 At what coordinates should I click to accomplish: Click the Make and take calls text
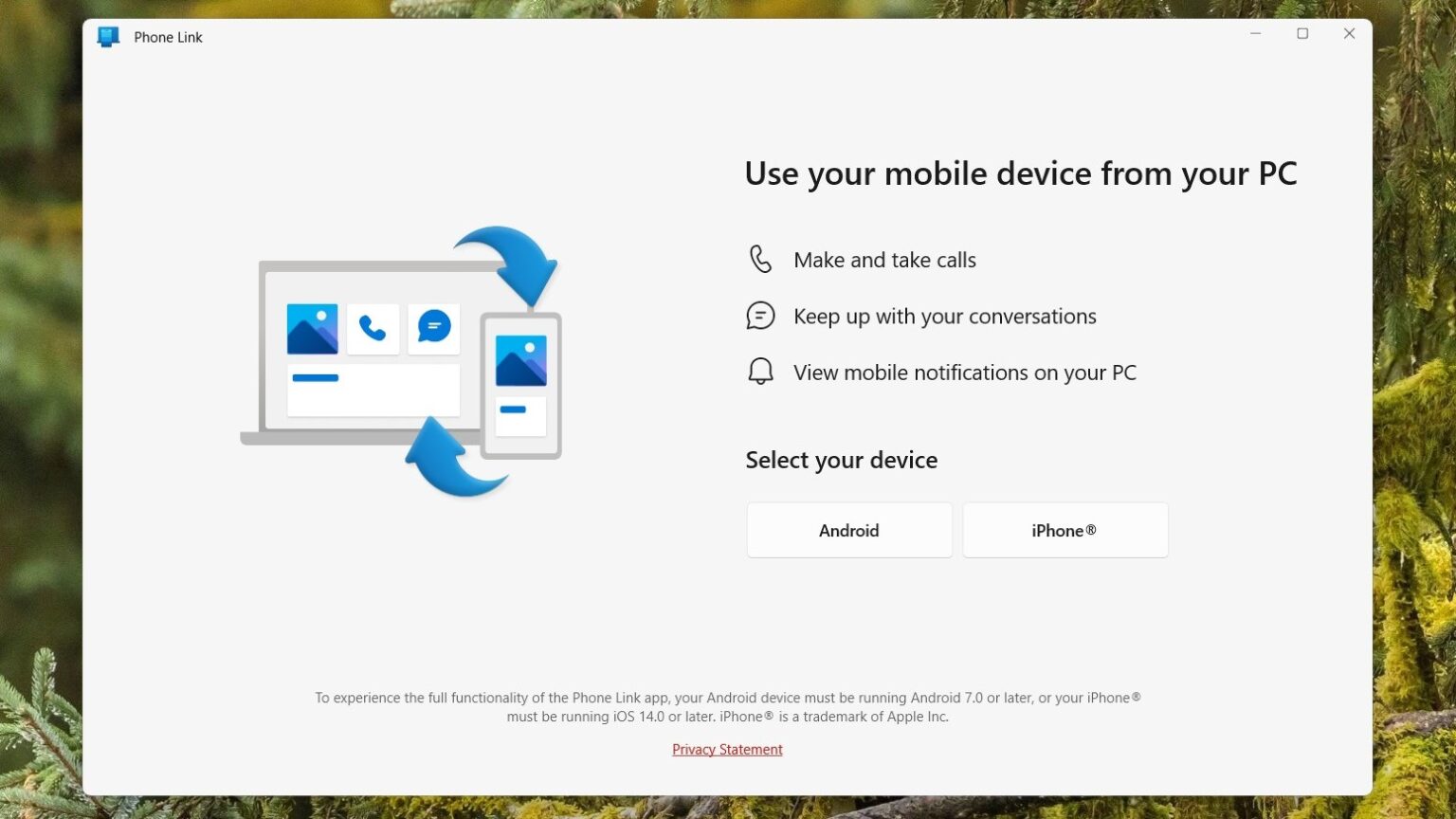click(884, 259)
